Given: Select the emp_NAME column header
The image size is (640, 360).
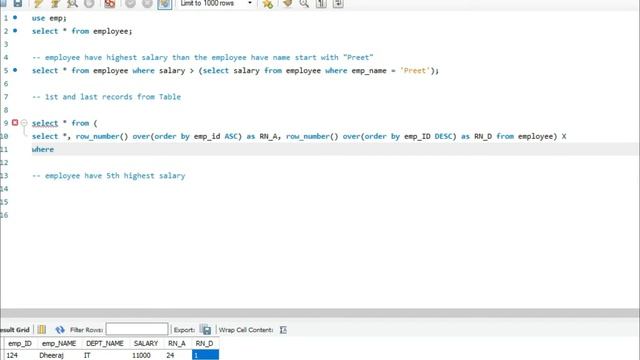Looking at the screenshot, I should (x=59, y=344).
